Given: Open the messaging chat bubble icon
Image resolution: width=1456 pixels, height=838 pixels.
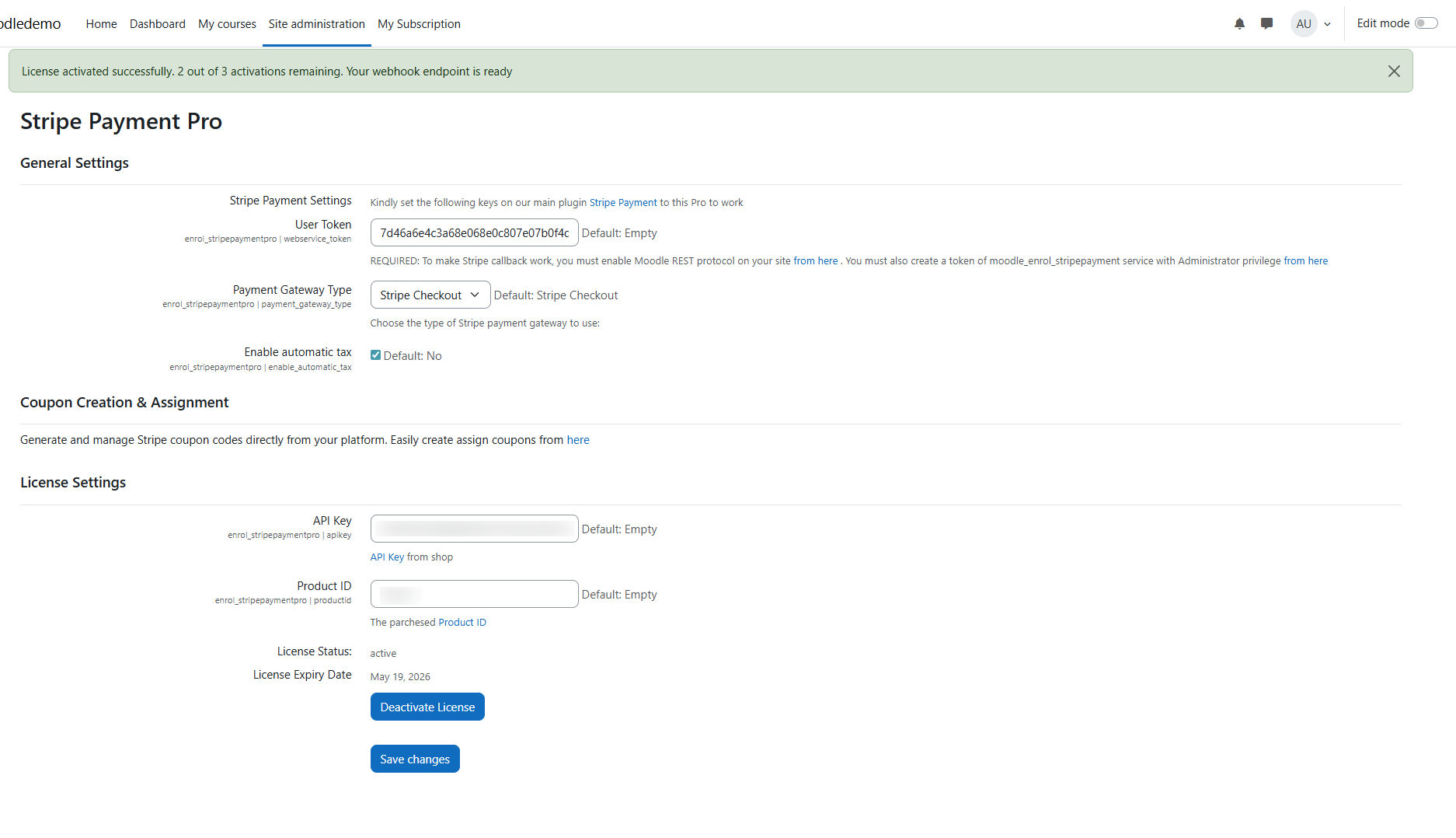Looking at the screenshot, I should (x=1266, y=24).
